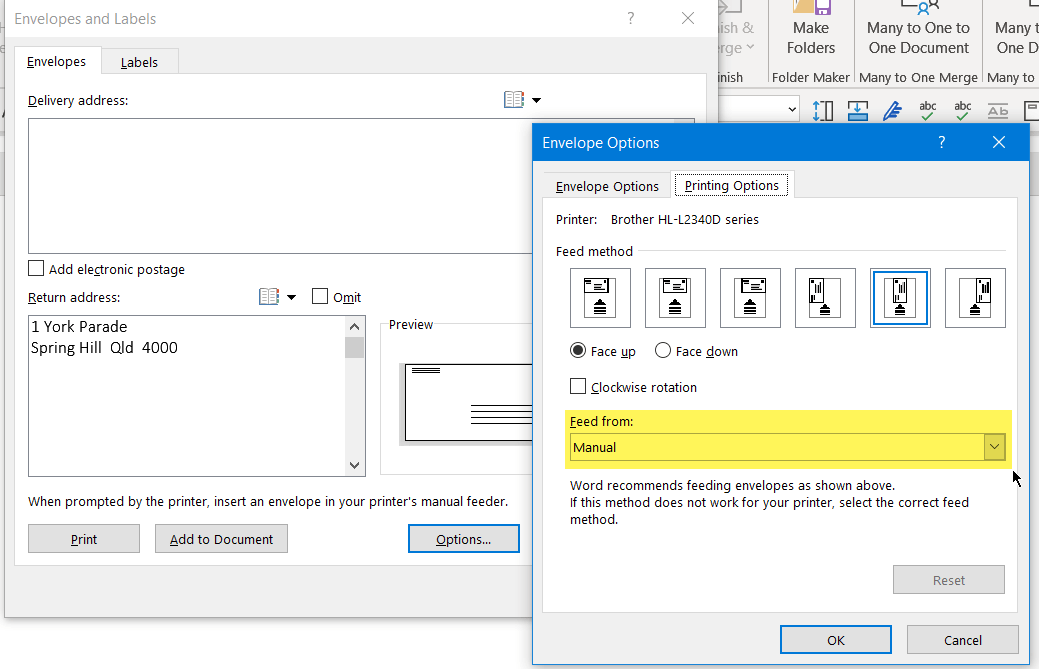The width and height of the screenshot is (1039, 669).
Task: Select portrait envelope feed aligned right
Action: pyautogui.click(x=975, y=297)
